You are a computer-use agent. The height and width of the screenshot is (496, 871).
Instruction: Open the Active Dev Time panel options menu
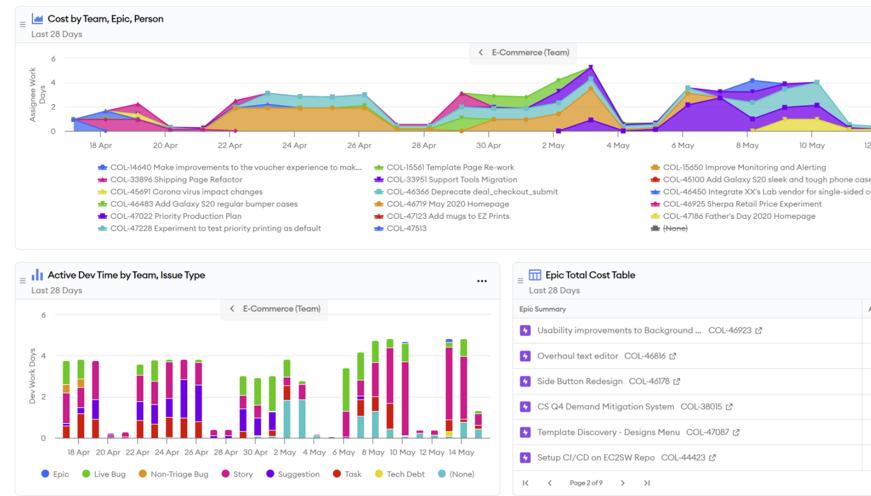point(482,281)
